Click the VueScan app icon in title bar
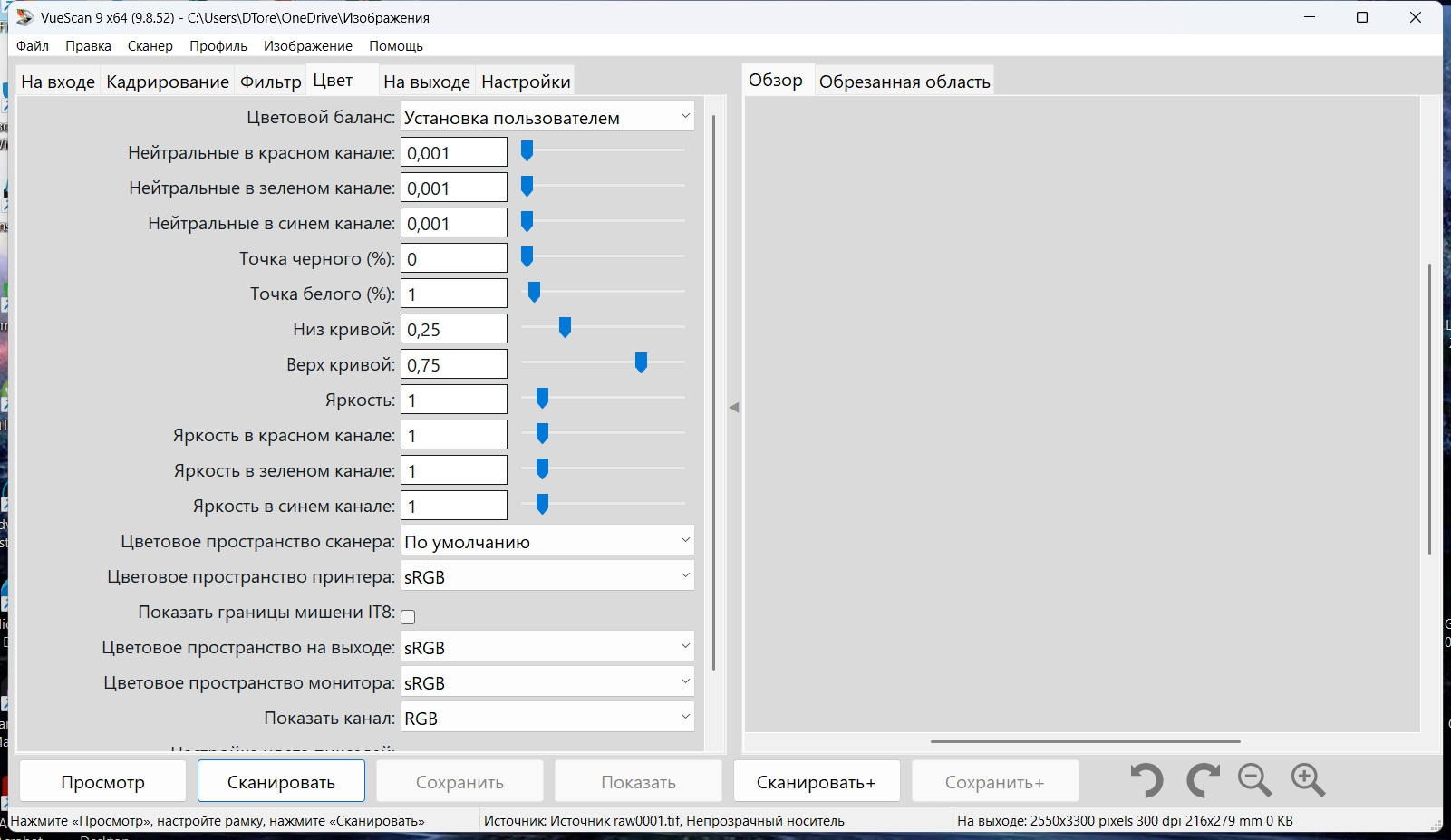 [x=24, y=17]
